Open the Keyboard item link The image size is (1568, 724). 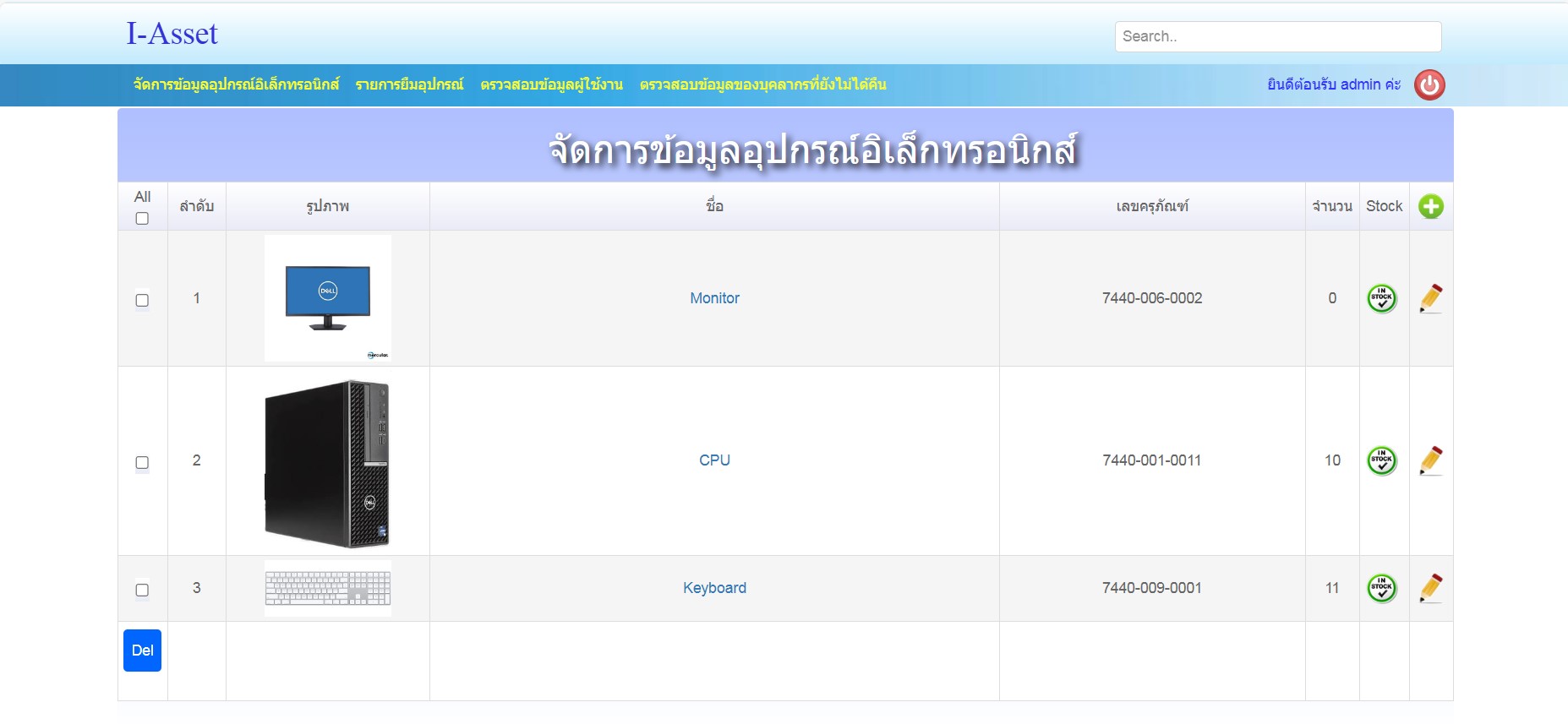pyautogui.click(x=714, y=588)
